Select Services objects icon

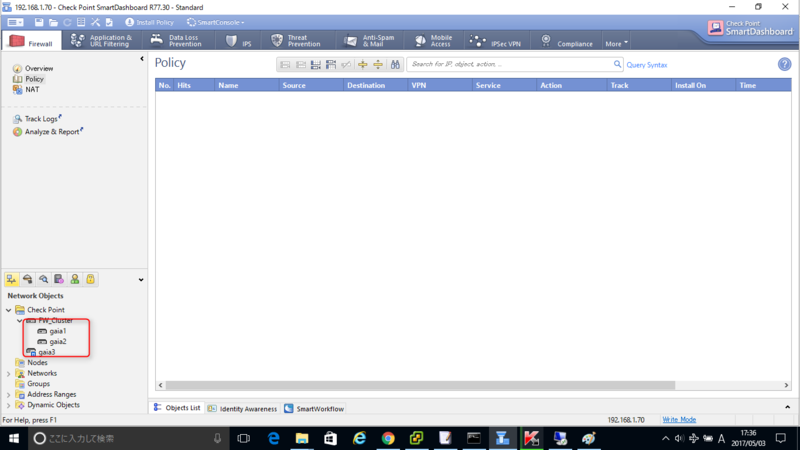pyautogui.click(x=28, y=279)
